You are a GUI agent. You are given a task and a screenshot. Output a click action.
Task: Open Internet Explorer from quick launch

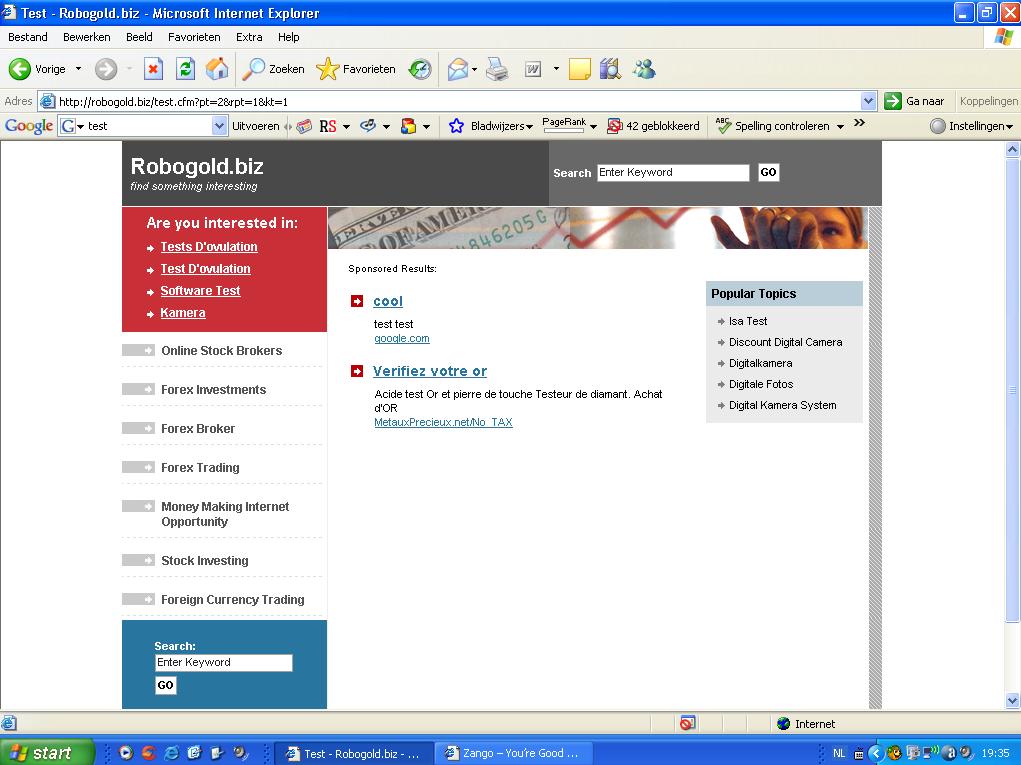[x=171, y=753]
